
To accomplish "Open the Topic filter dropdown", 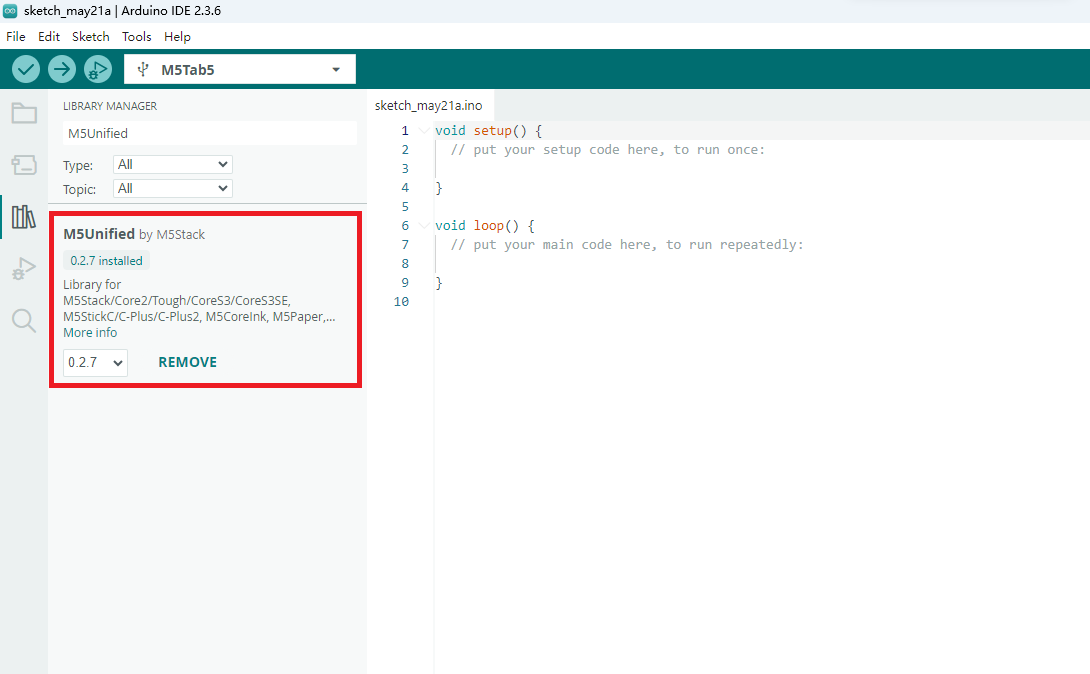I will point(172,188).
